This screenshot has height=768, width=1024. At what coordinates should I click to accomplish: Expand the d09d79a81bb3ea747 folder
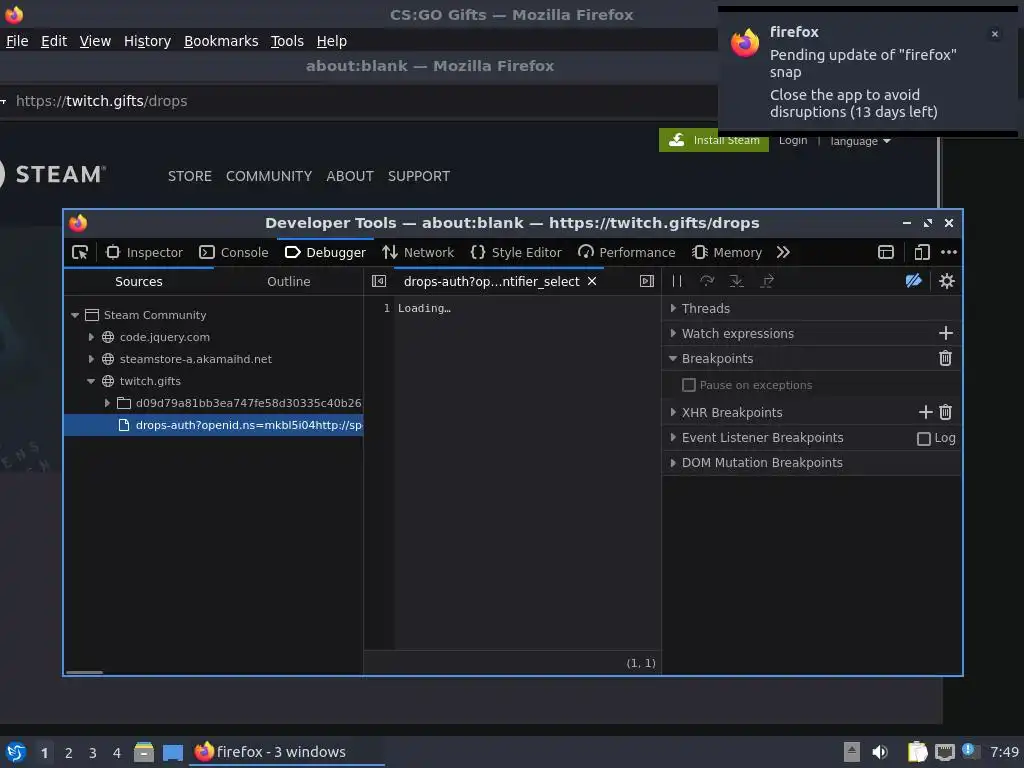(x=107, y=404)
